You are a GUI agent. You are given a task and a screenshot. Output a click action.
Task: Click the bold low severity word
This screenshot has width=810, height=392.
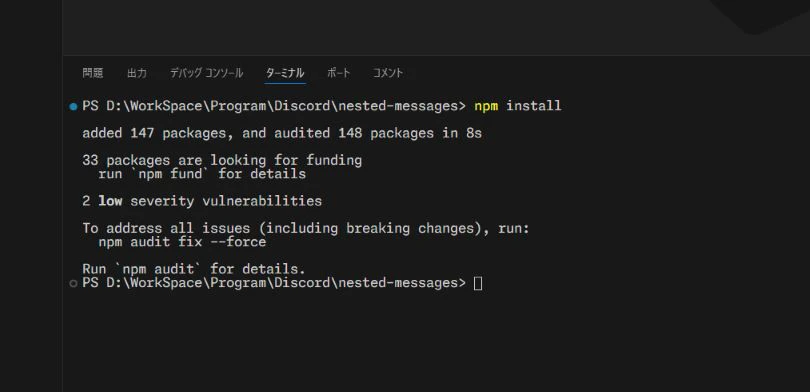click(x=110, y=201)
